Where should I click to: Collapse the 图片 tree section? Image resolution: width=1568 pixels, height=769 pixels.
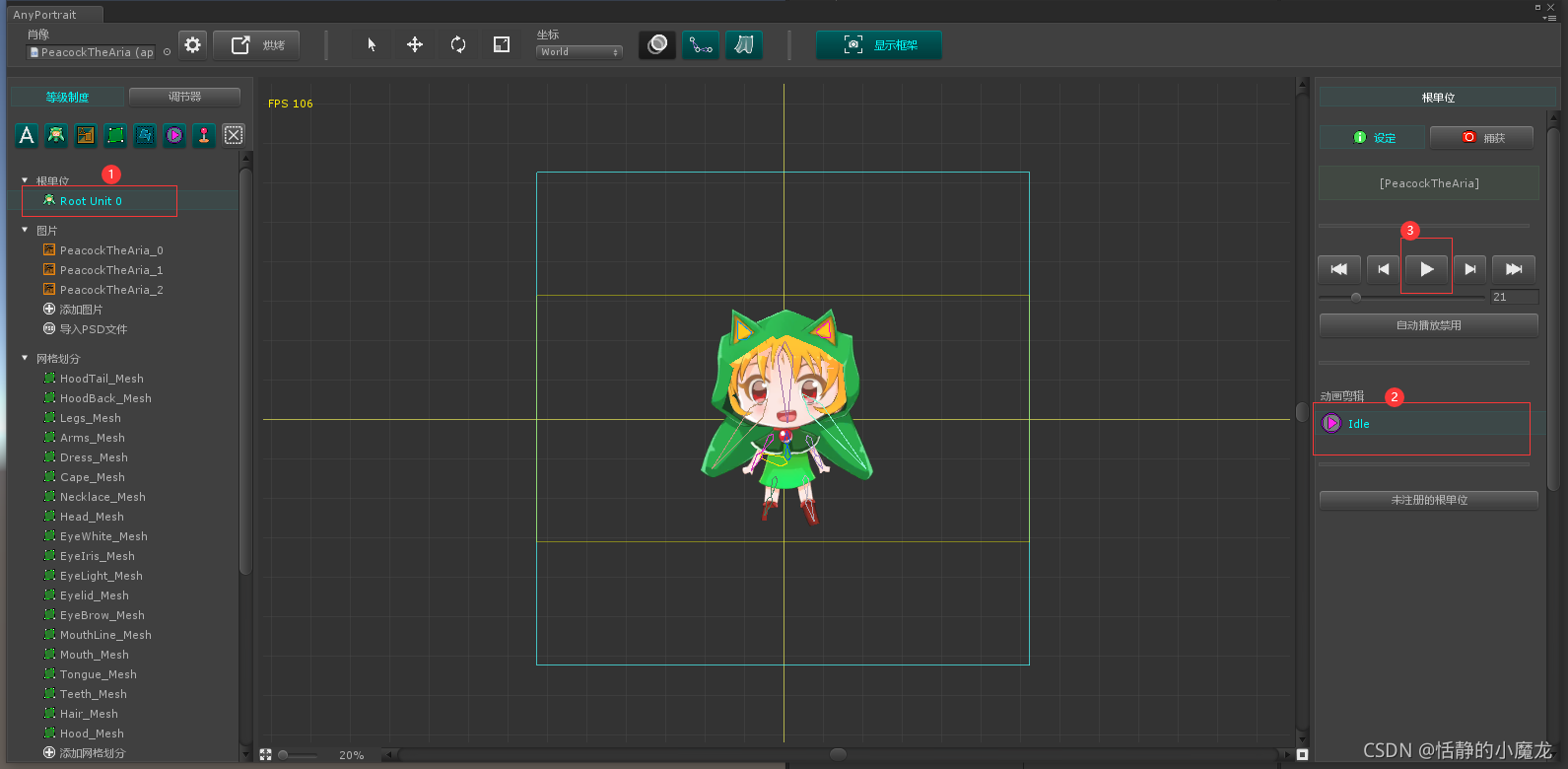tap(25, 230)
